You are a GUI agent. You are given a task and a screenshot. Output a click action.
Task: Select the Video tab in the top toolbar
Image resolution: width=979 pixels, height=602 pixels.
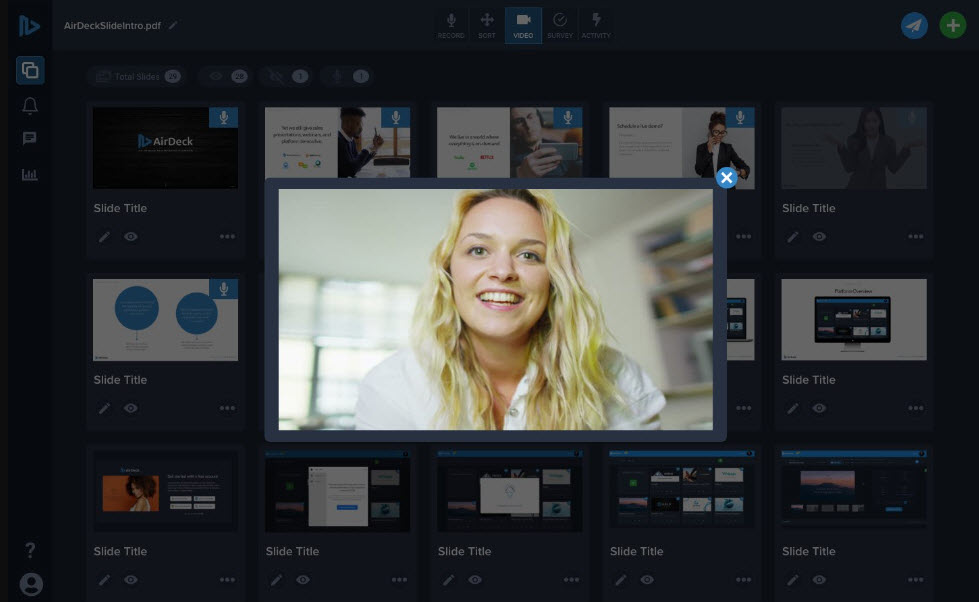(523, 26)
